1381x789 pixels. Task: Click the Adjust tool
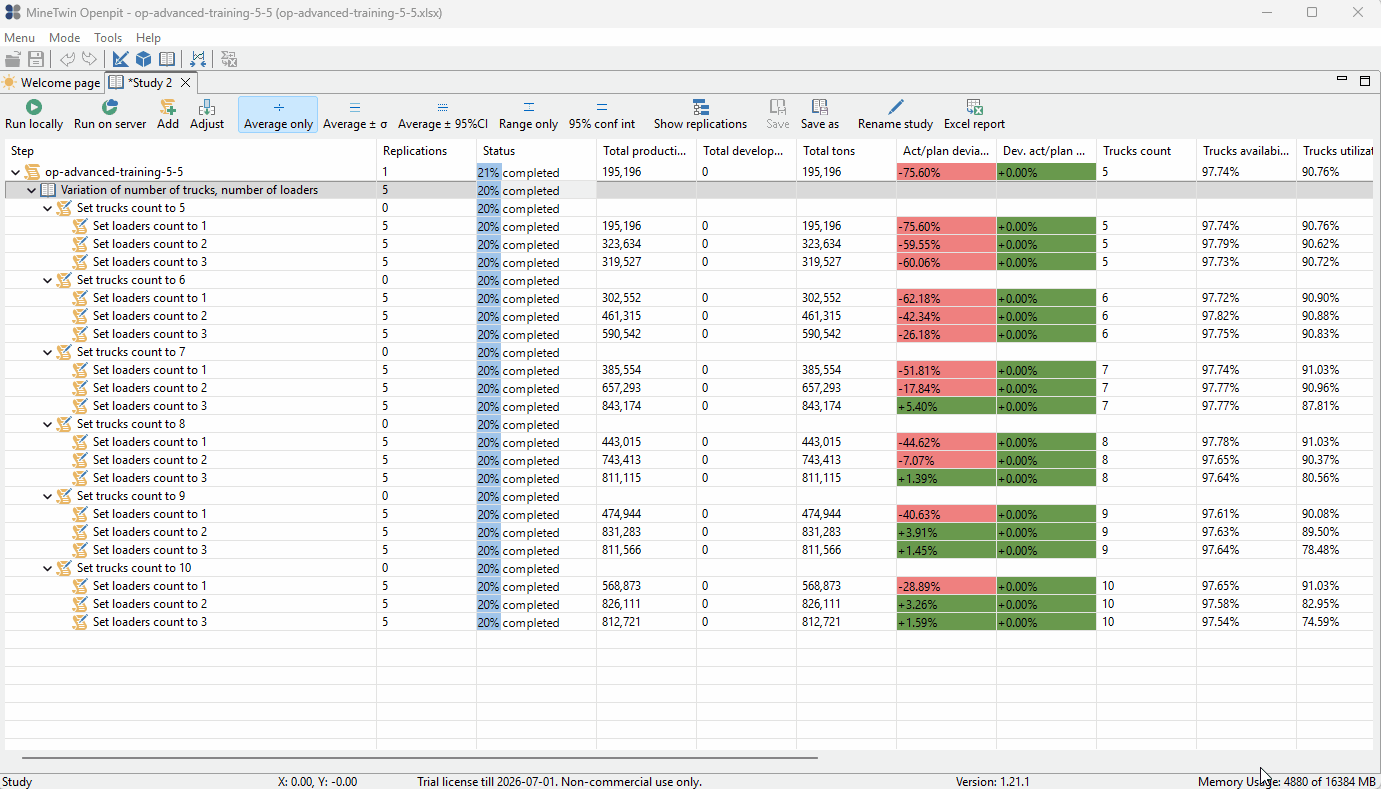(x=207, y=115)
